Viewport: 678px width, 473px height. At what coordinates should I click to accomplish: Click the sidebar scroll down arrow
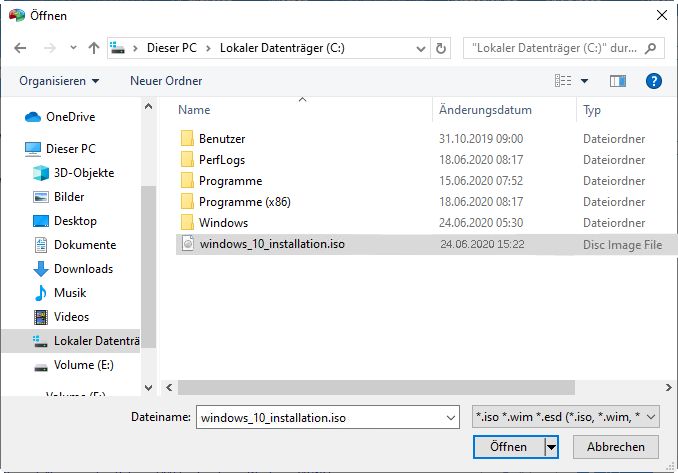click(x=148, y=388)
